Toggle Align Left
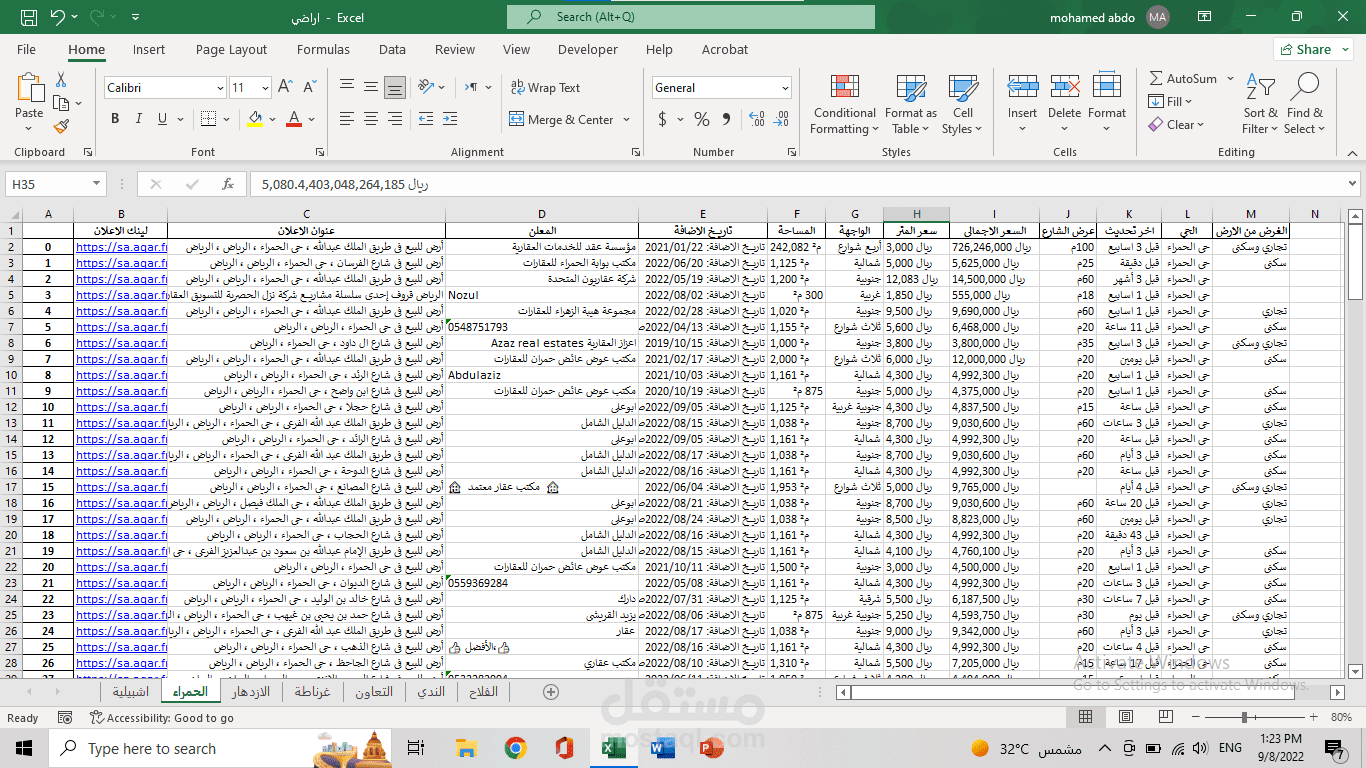Image resolution: width=1366 pixels, height=768 pixels. 347,119
